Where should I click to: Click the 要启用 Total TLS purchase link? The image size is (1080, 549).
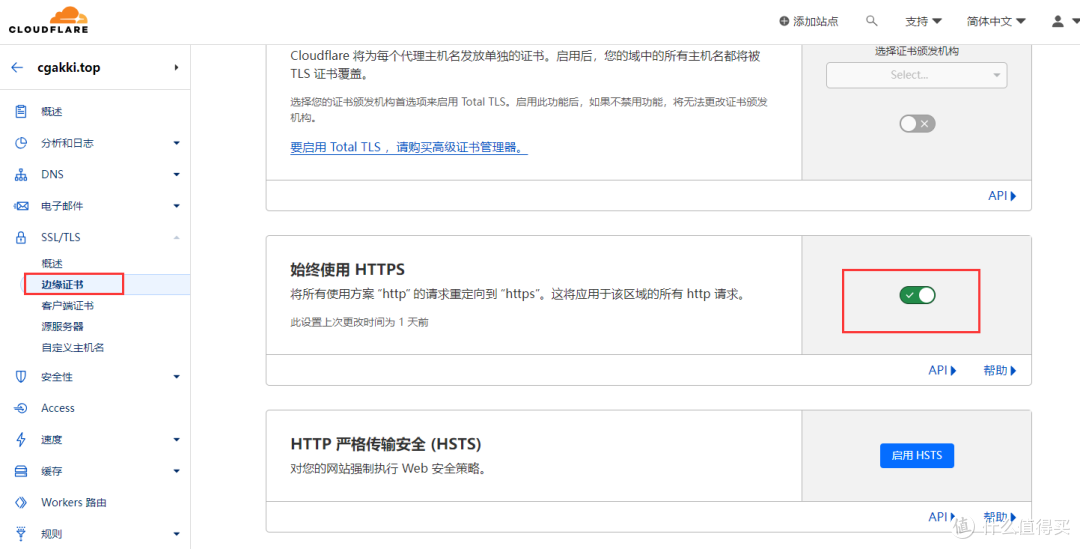pos(409,147)
